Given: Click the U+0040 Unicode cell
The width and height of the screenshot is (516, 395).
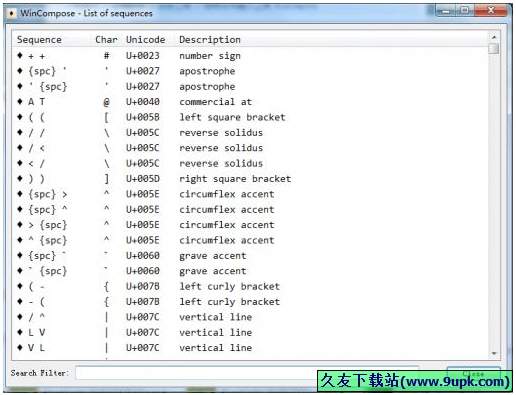Looking at the screenshot, I should tap(143, 102).
